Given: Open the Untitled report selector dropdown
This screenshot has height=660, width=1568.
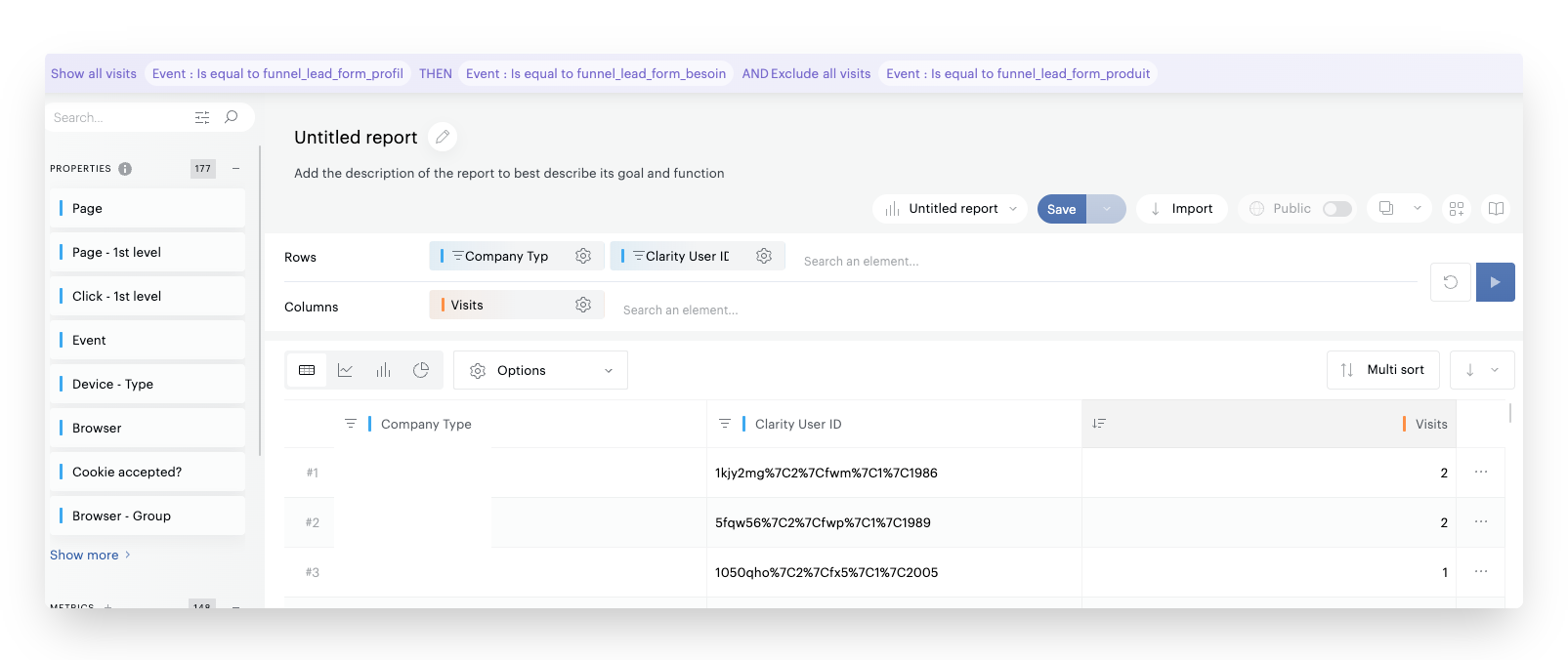Looking at the screenshot, I should pyautogui.click(x=950, y=209).
